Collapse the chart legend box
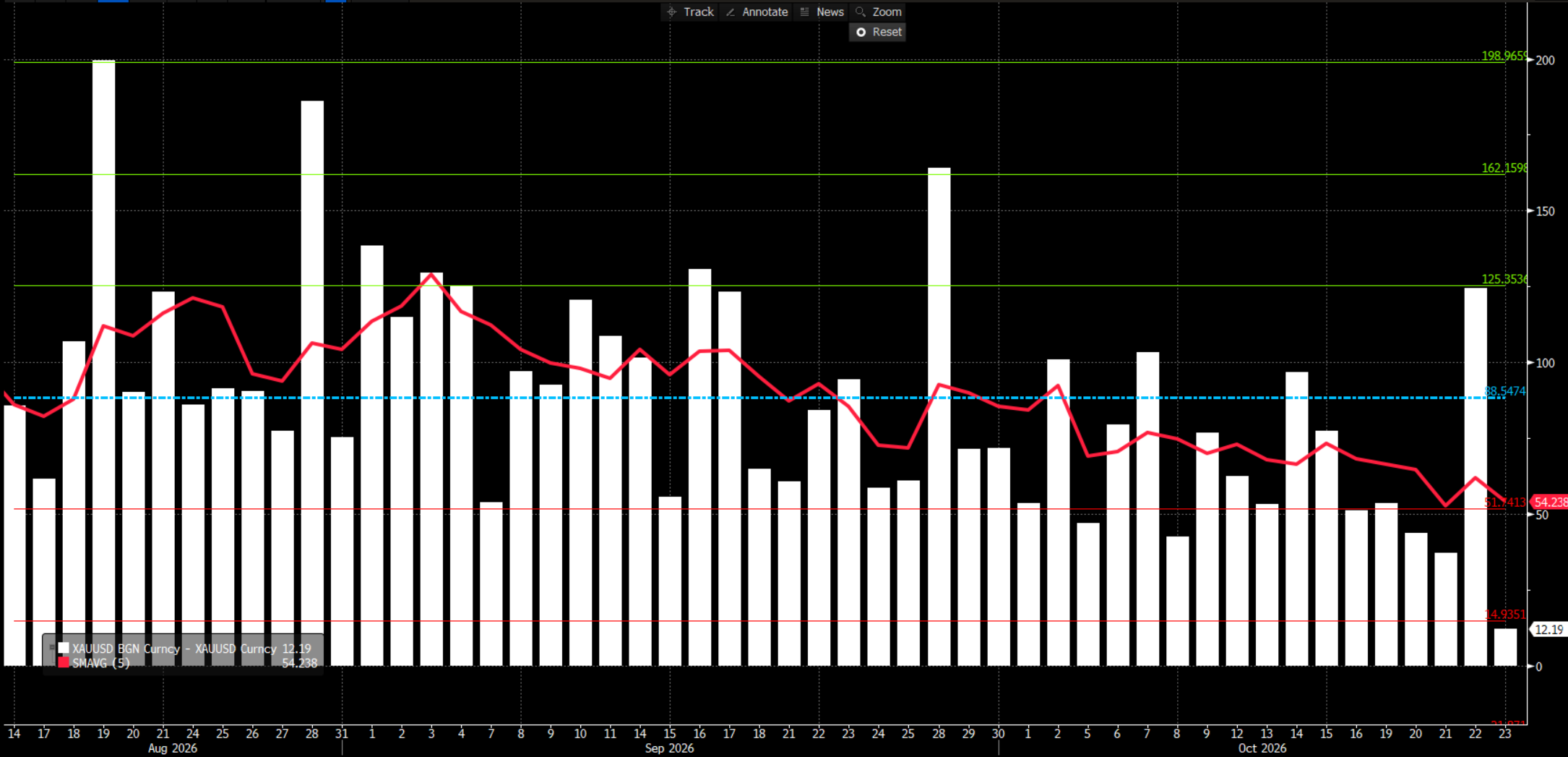 [x=51, y=648]
